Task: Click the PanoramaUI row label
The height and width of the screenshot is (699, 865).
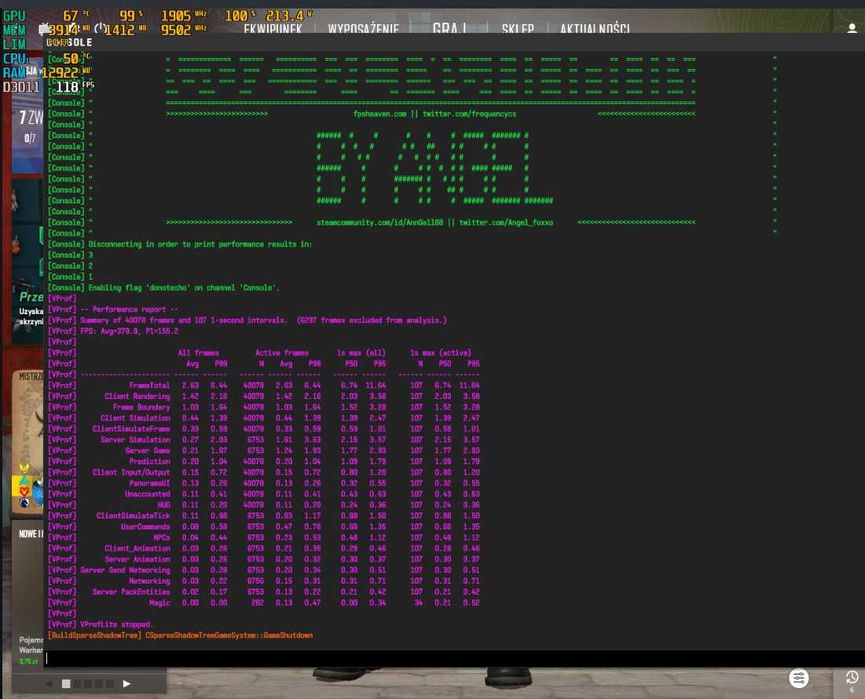Action: [x=149, y=483]
